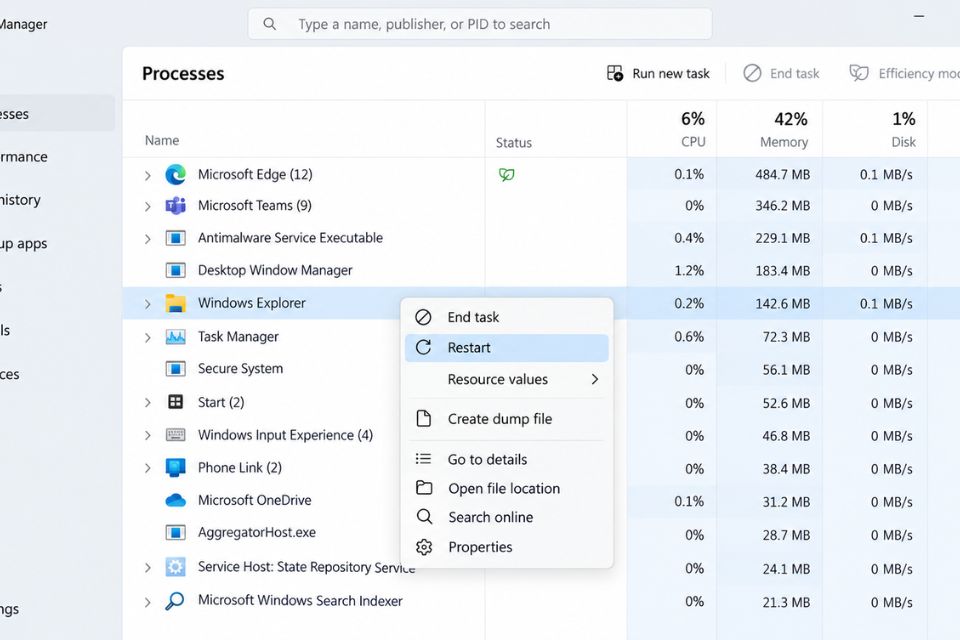Click the Efficiency mode toolbar button

click(x=904, y=73)
